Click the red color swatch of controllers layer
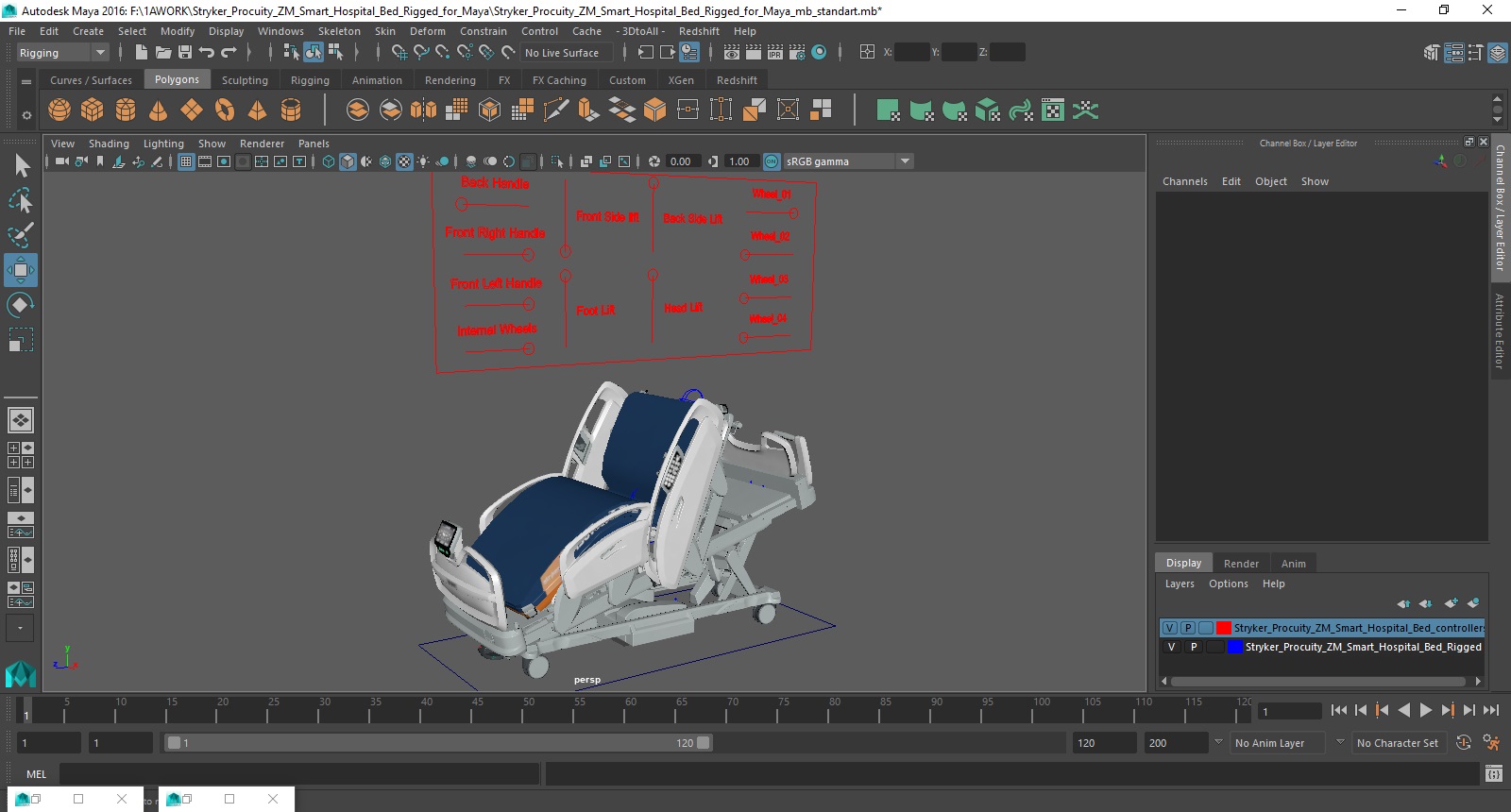The image size is (1511, 812). click(1224, 628)
